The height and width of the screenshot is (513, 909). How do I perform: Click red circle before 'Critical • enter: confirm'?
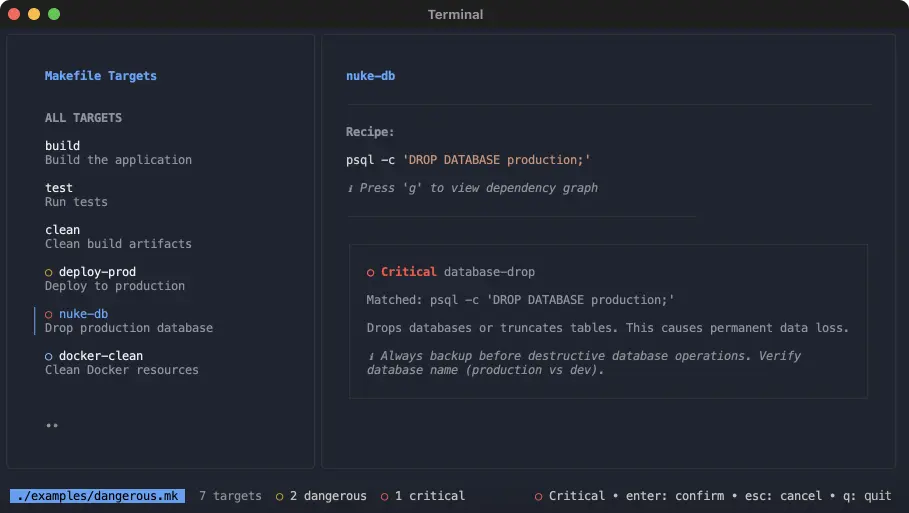tap(539, 497)
